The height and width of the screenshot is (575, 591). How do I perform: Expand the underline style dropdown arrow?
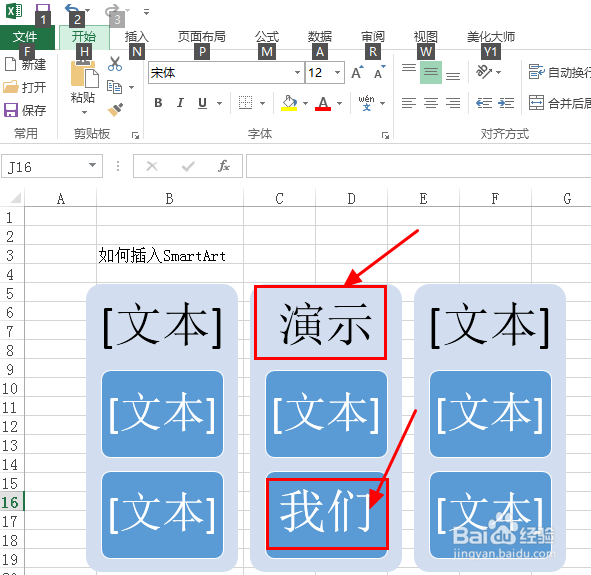pyautogui.click(x=219, y=103)
